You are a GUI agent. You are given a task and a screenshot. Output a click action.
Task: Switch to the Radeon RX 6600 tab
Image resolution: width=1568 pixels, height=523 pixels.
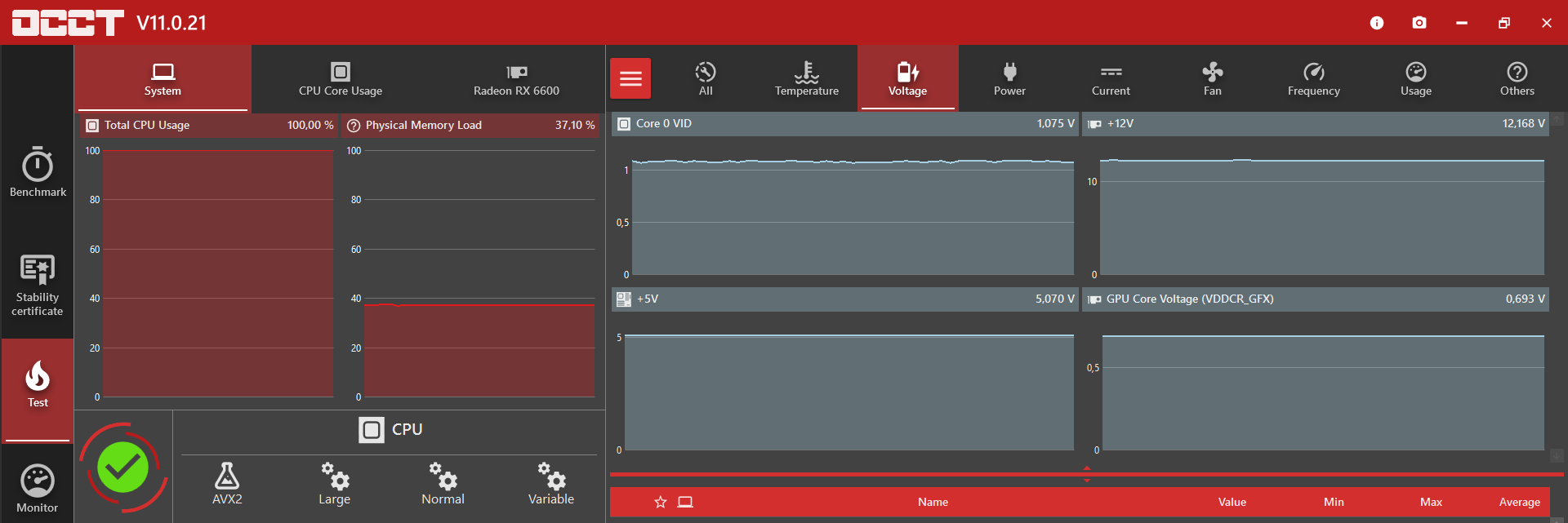tap(517, 78)
